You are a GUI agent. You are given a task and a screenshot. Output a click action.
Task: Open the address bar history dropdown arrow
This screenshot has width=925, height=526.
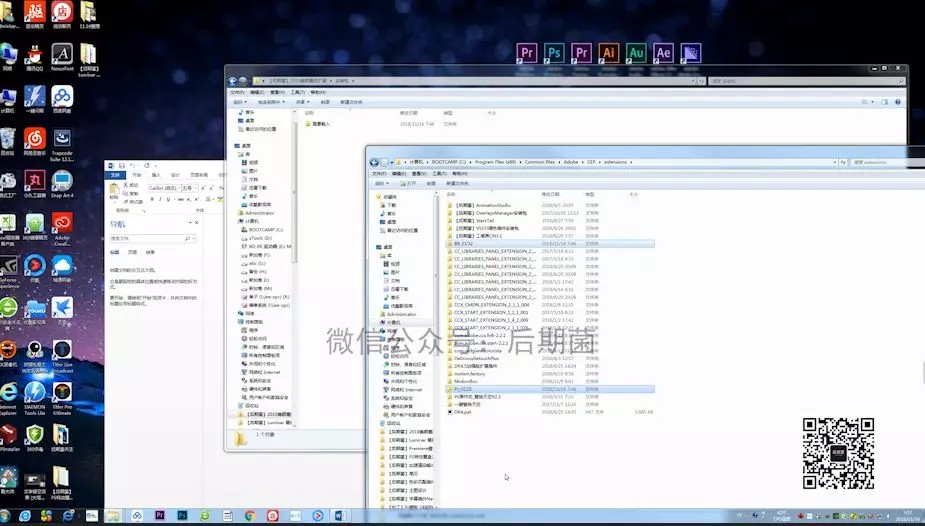(x=834, y=162)
